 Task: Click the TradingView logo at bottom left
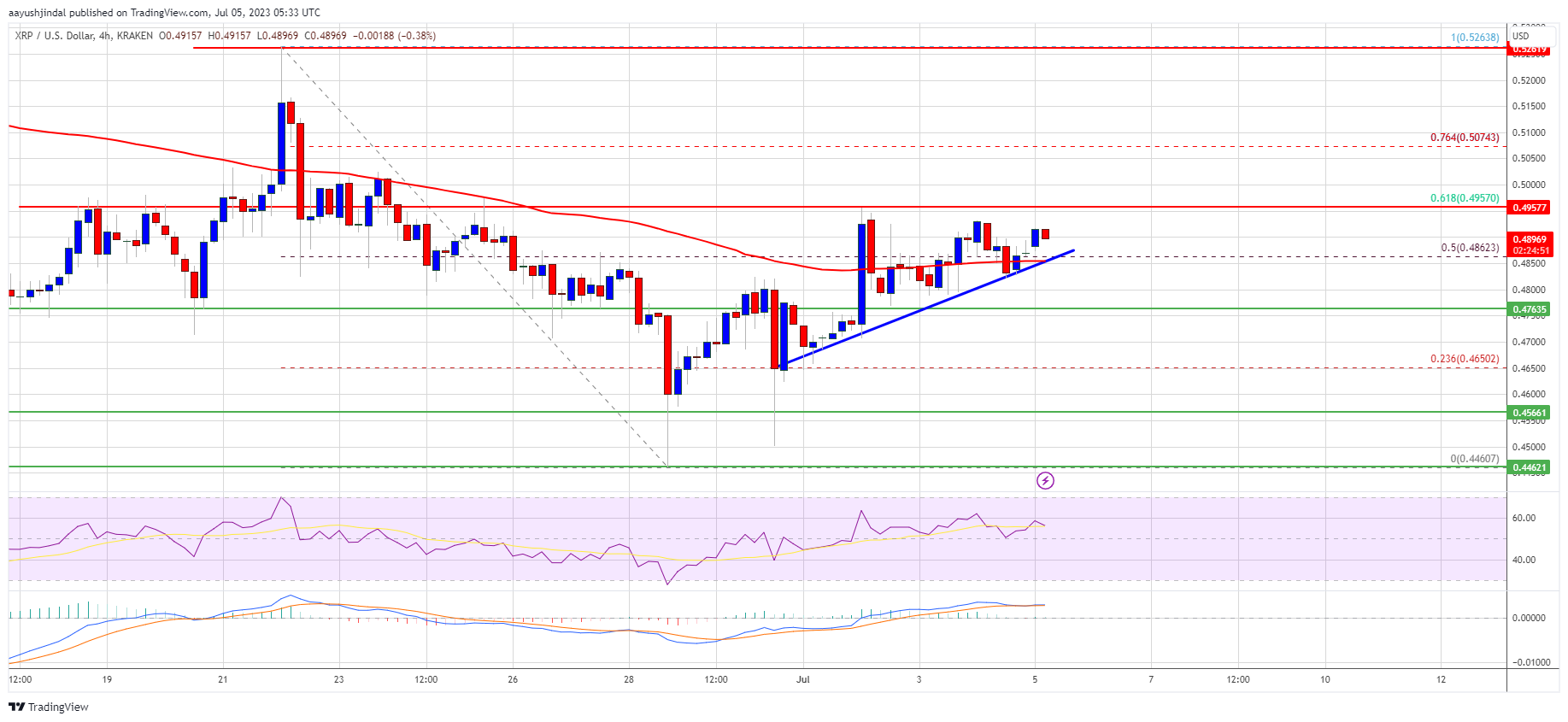pyautogui.click(x=49, y=707)
